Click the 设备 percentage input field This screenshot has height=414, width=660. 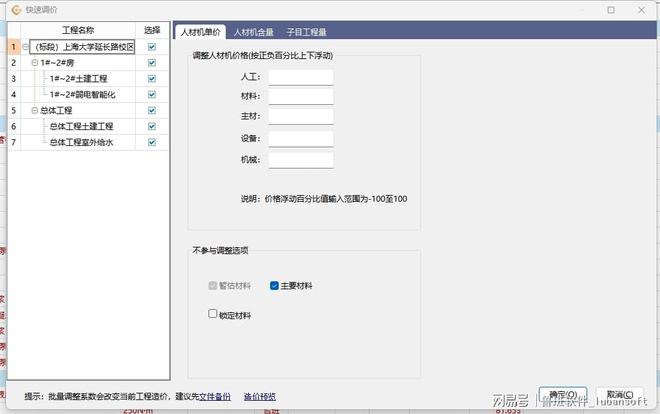click(301, 138)
